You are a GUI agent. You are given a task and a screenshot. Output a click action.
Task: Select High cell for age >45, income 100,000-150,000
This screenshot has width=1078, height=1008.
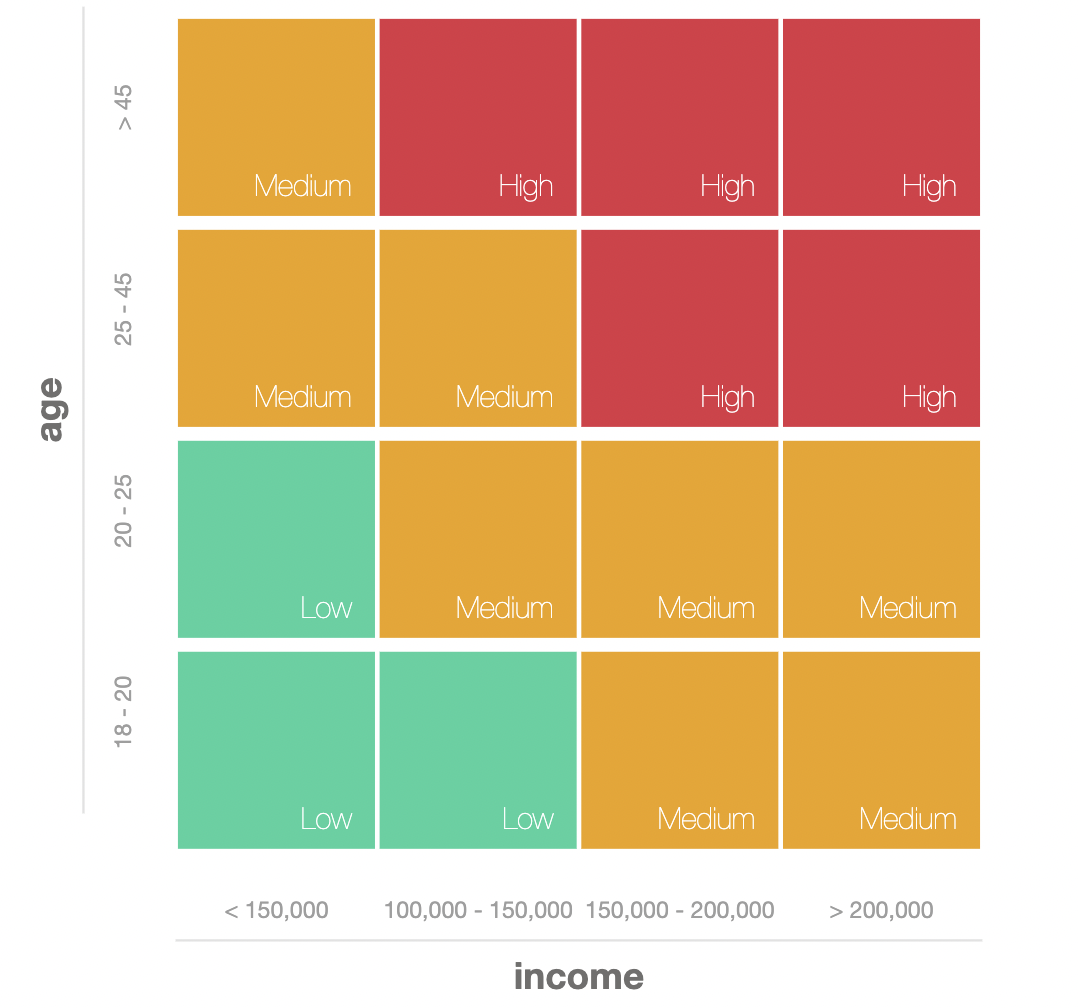coord(478,117)
